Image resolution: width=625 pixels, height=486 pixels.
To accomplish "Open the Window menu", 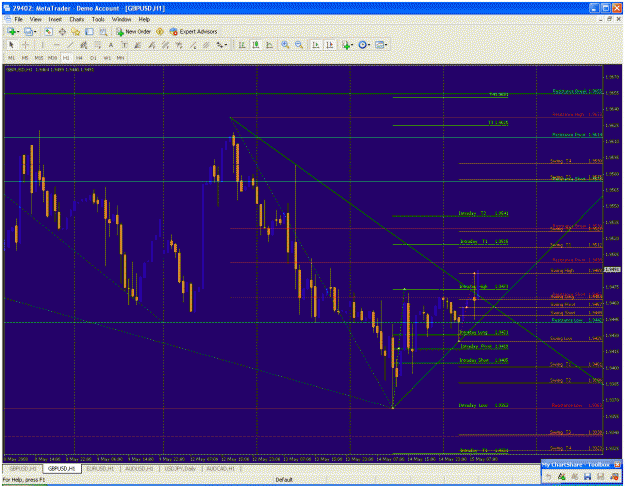I will click(121, 19).
